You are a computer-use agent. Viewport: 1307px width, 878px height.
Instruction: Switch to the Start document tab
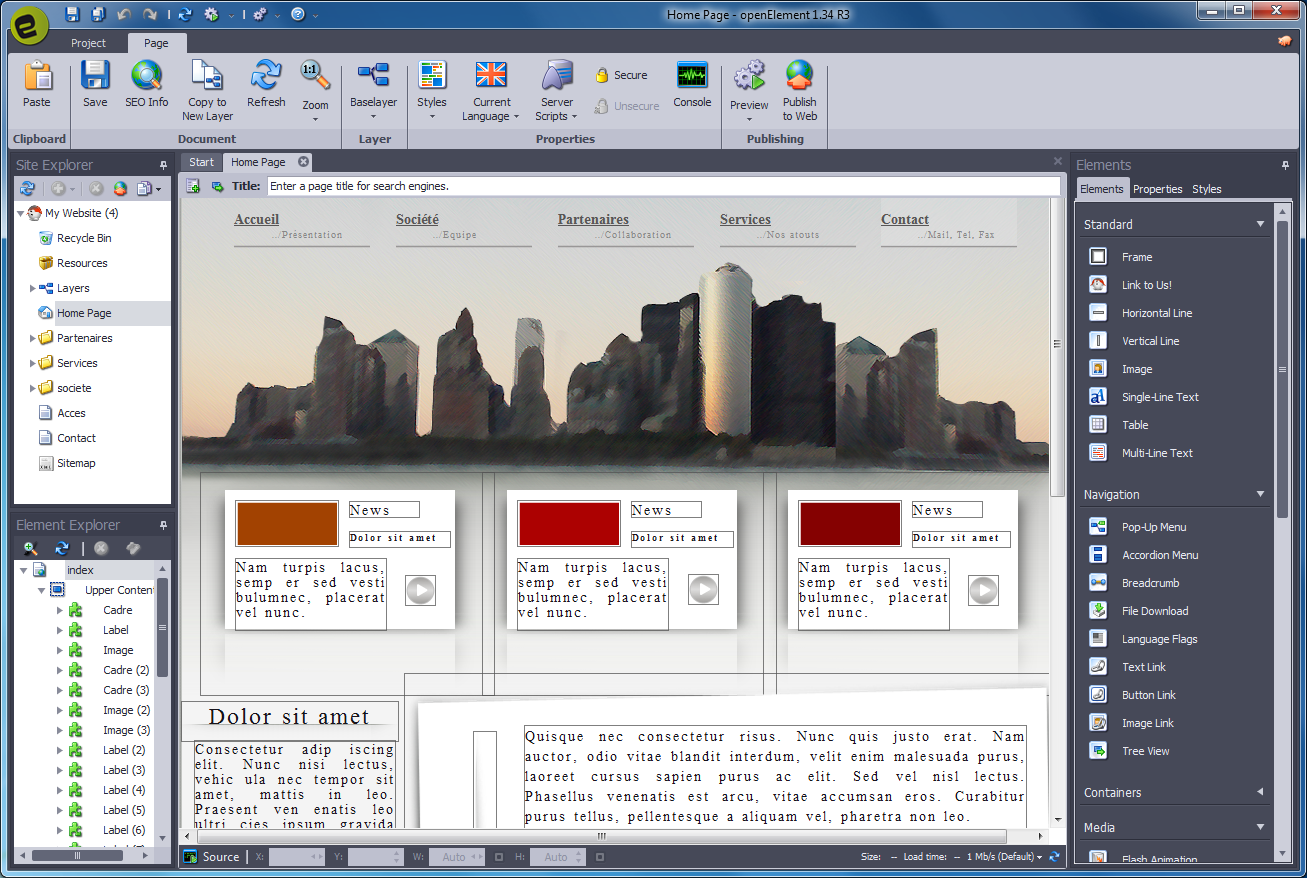pos(201,162)
